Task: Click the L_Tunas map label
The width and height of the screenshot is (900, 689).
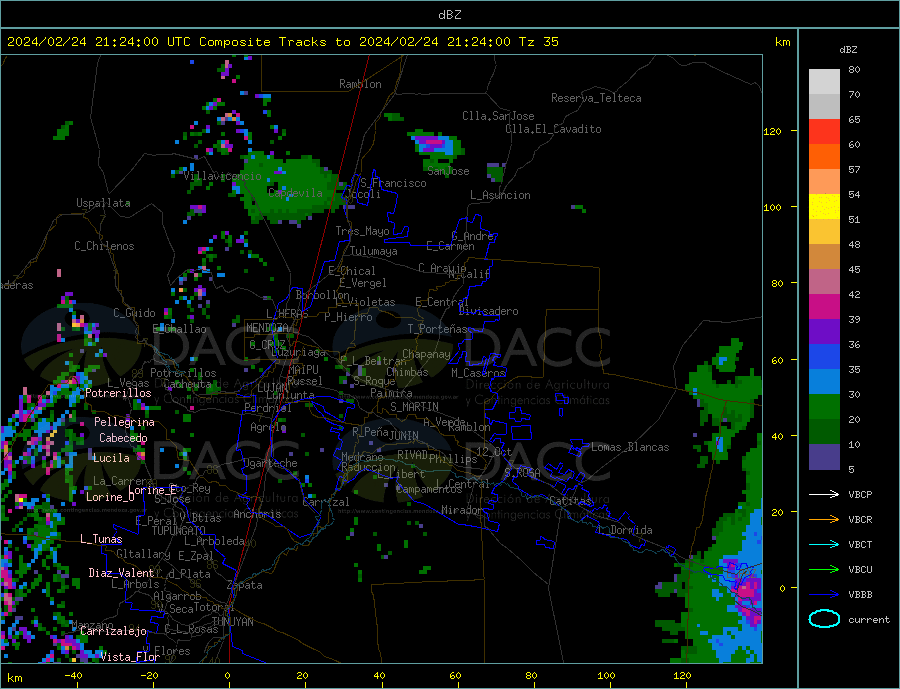Action: tap(101, 539)
